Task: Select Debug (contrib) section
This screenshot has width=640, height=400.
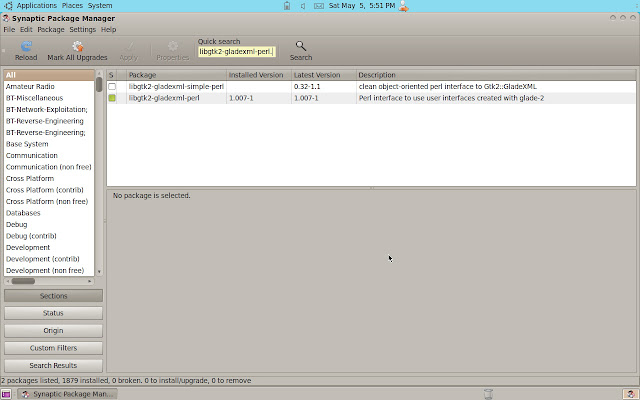Action: (49, 236)
